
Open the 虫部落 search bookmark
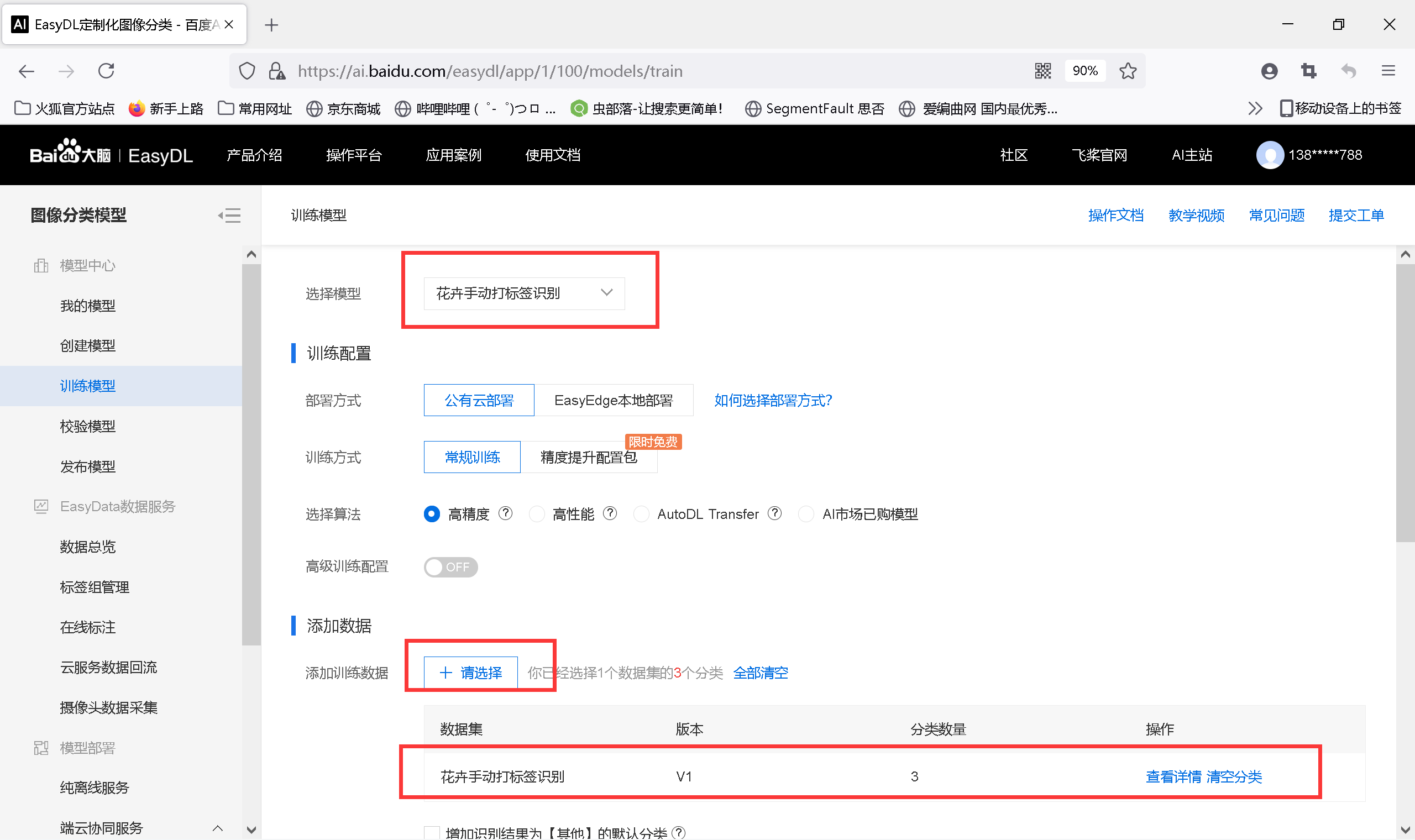point(647,108)
